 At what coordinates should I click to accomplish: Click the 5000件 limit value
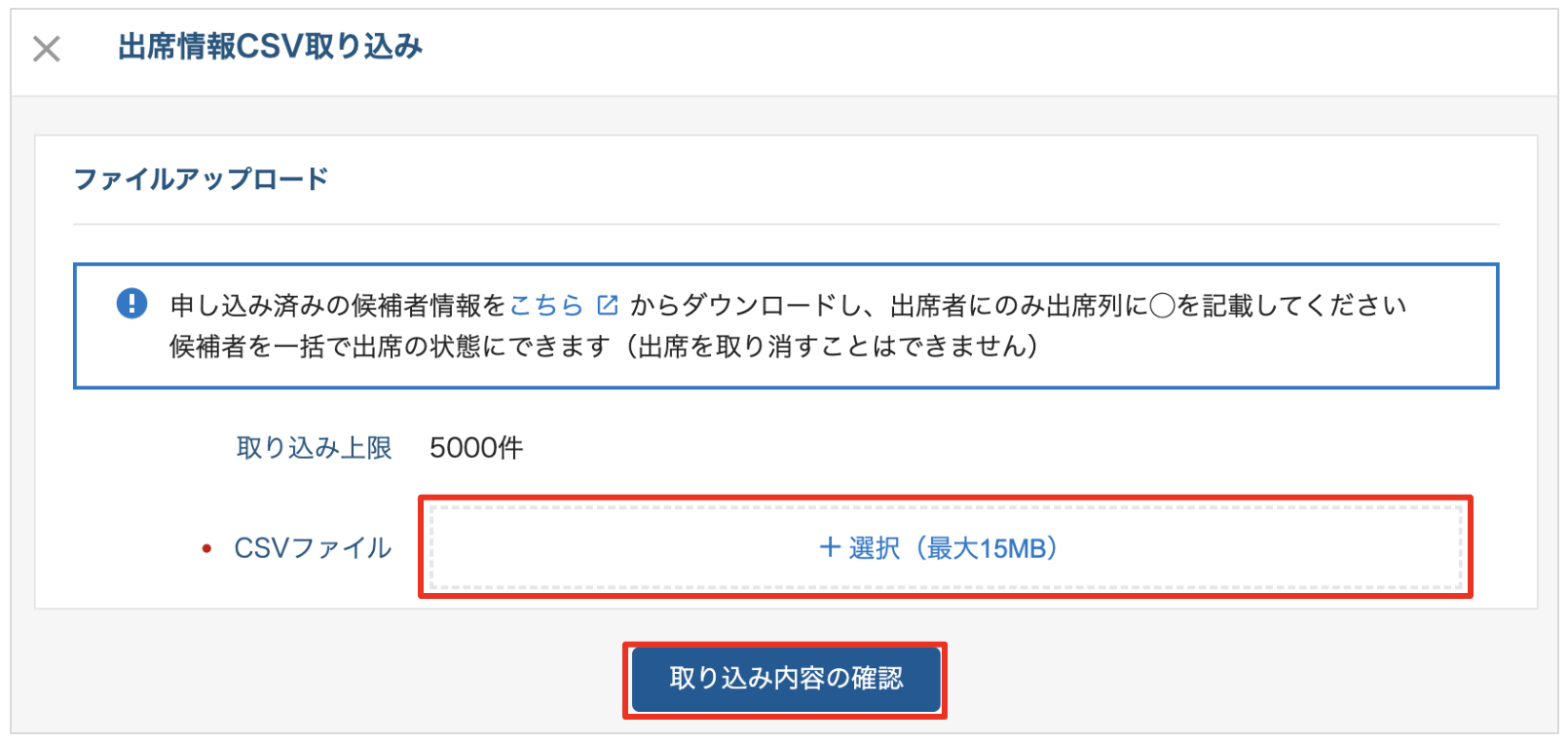[x=476, y=448]
